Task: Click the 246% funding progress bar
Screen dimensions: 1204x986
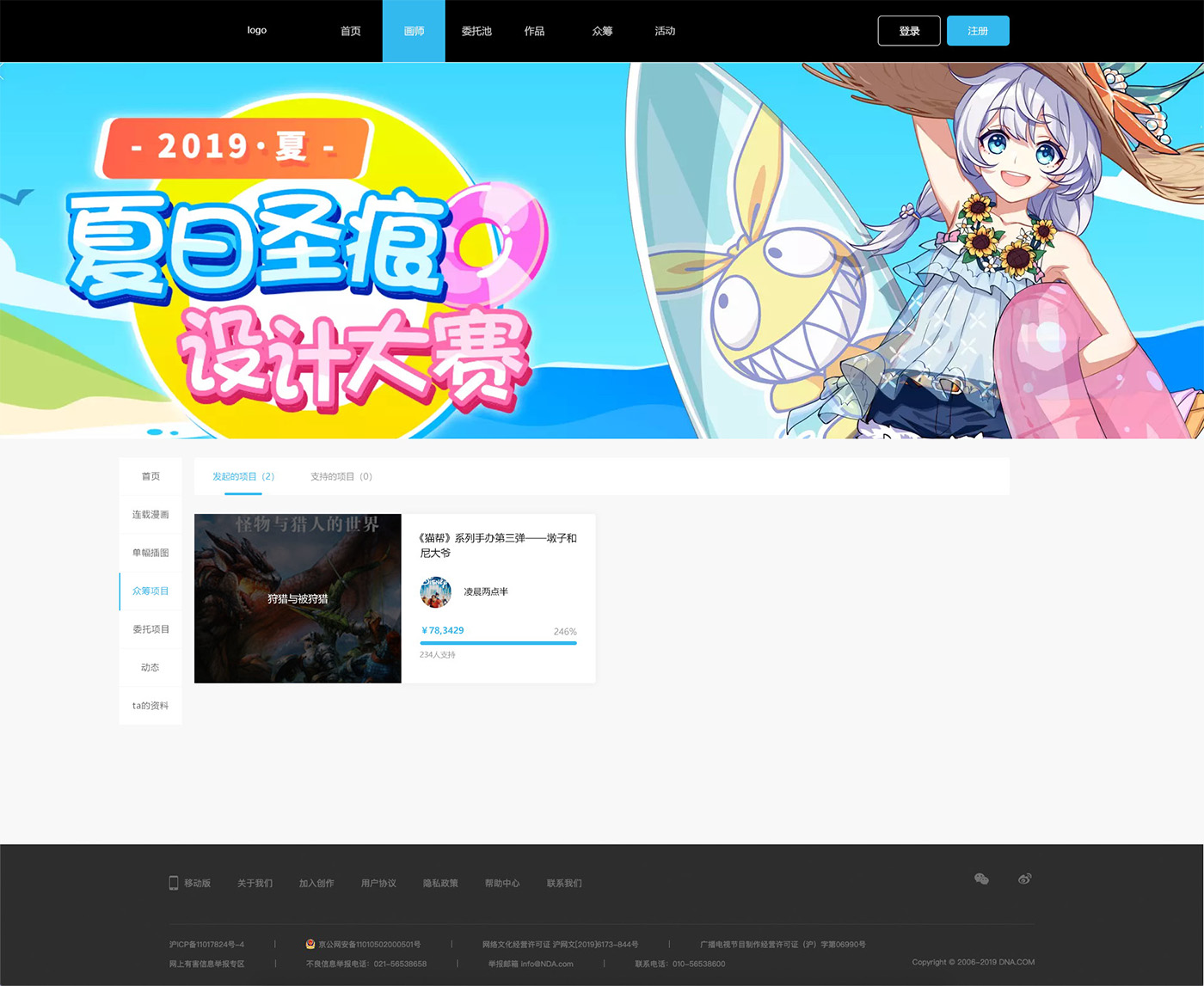Action: click(498, 643)
